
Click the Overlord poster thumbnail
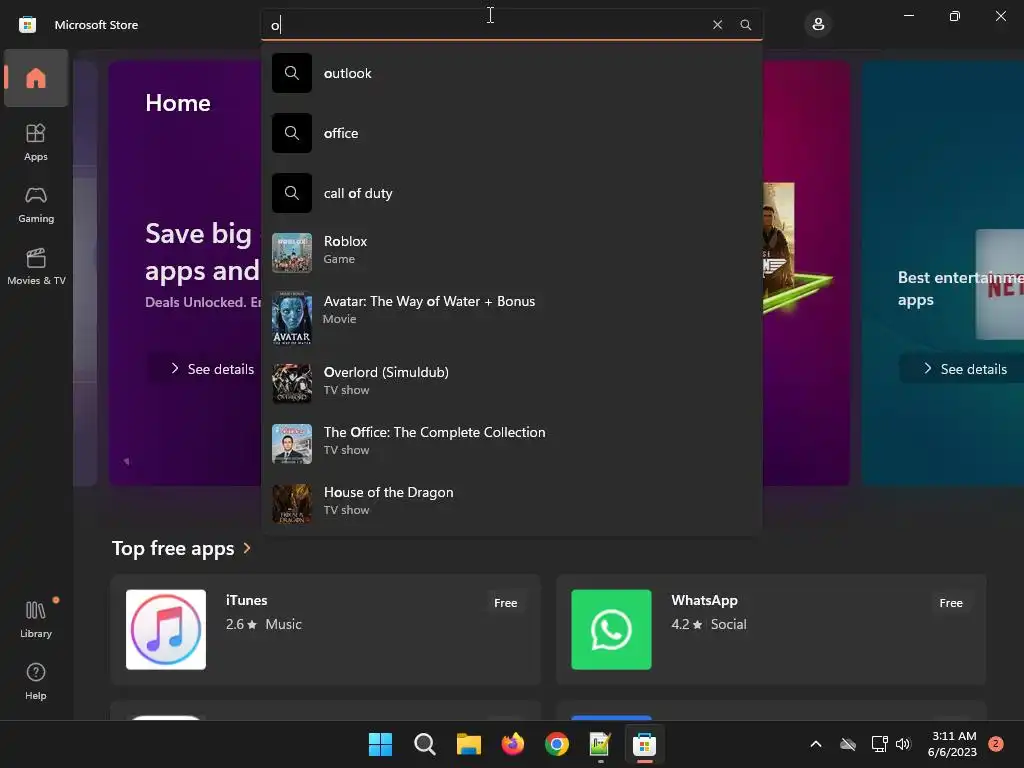[x=292, y=384]
